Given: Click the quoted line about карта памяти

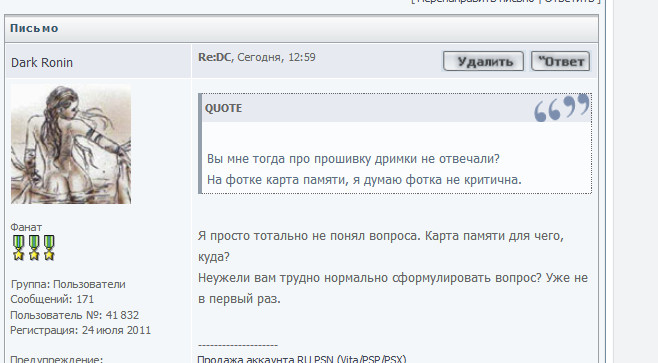Looking at the screenshot, I should point(364,180).
